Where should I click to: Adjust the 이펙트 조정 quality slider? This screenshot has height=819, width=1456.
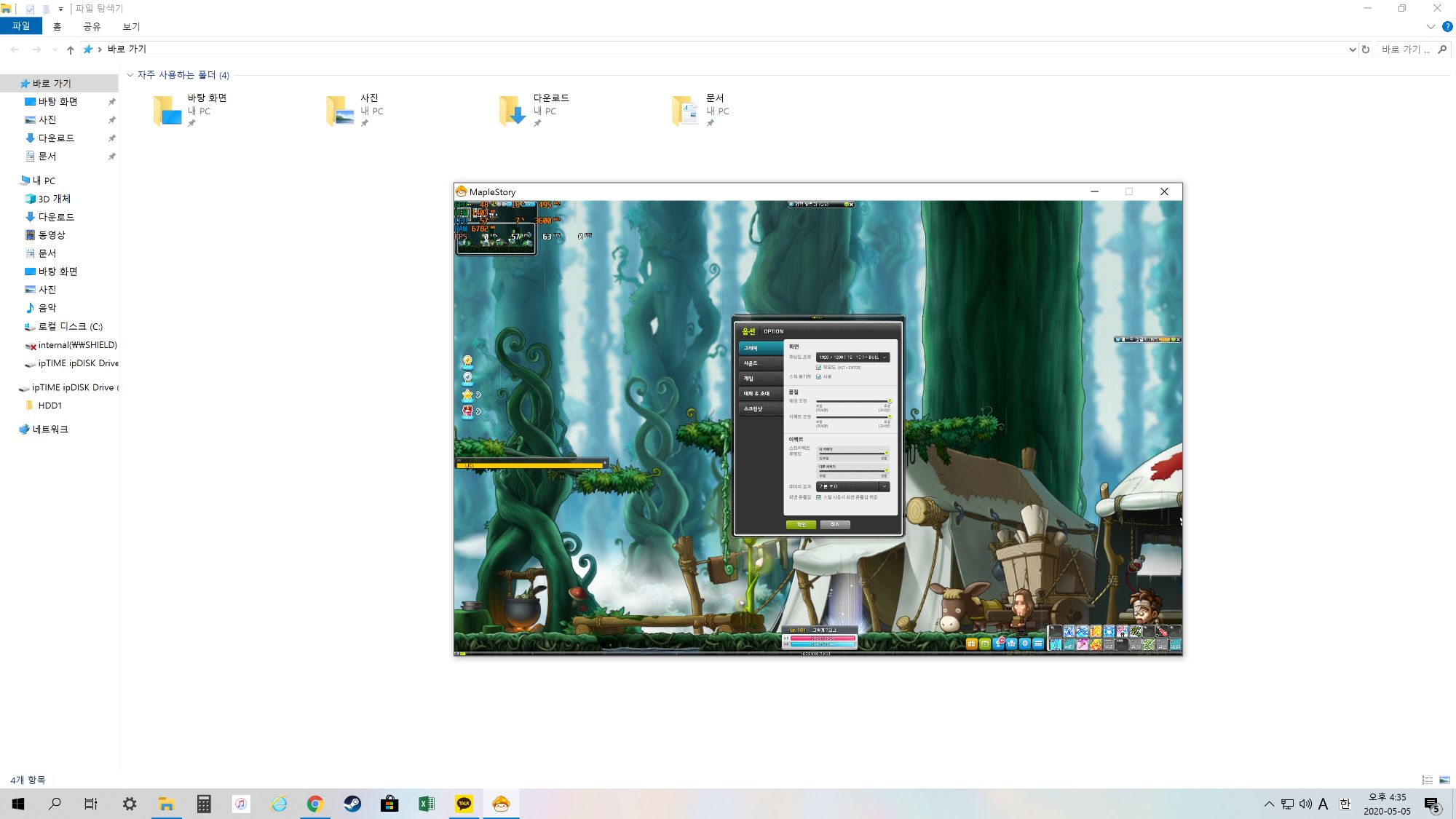(x=853, y=417)
